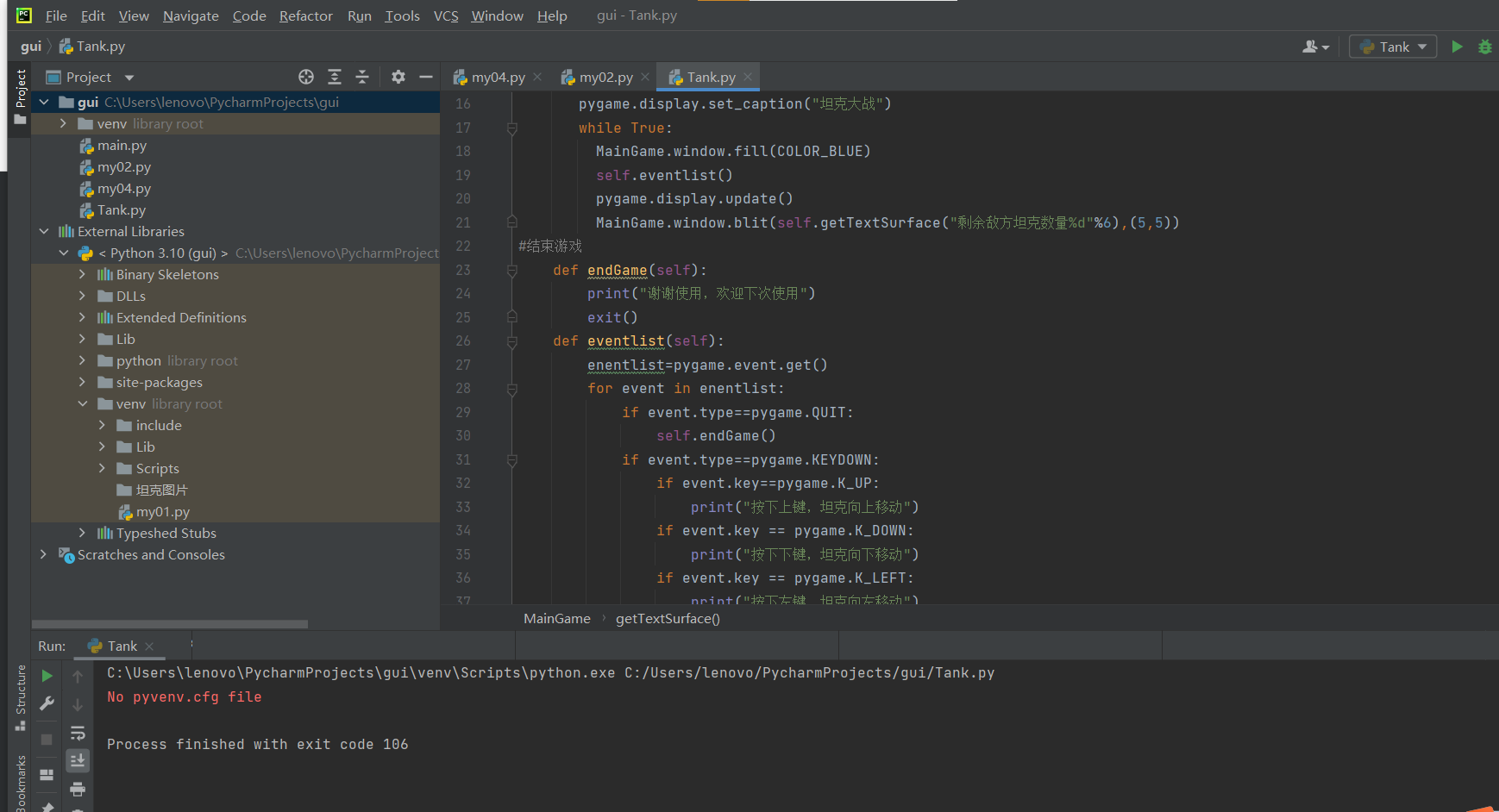
Task: Open the Tank run configuration dropdown
Action: pyautogui.click(x=1393, y=47)
